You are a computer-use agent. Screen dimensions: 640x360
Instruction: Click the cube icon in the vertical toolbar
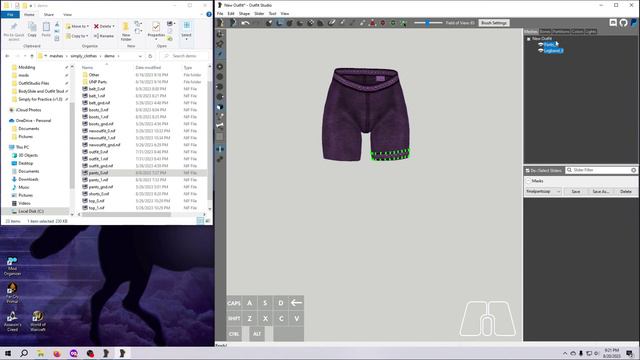click(220, 107)
